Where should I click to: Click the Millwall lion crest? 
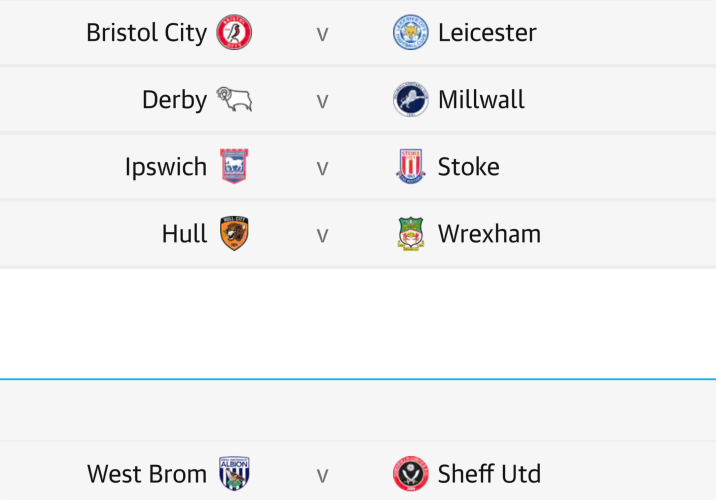tap(410, 100)
